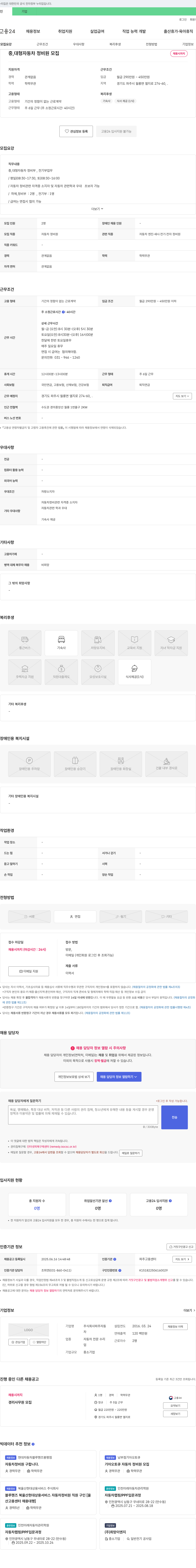Click the 서류 screening method tile

pos(29,917)
